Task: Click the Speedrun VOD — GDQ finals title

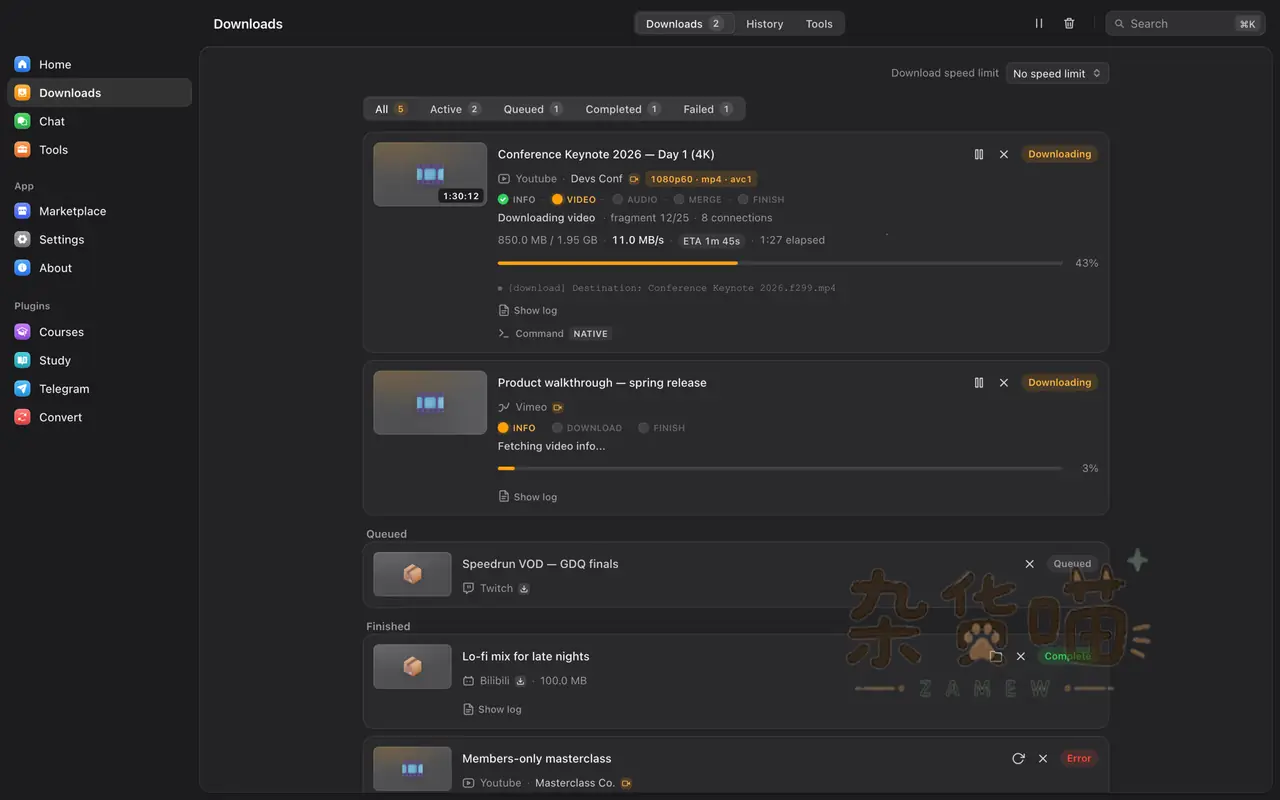Action: 540,564
